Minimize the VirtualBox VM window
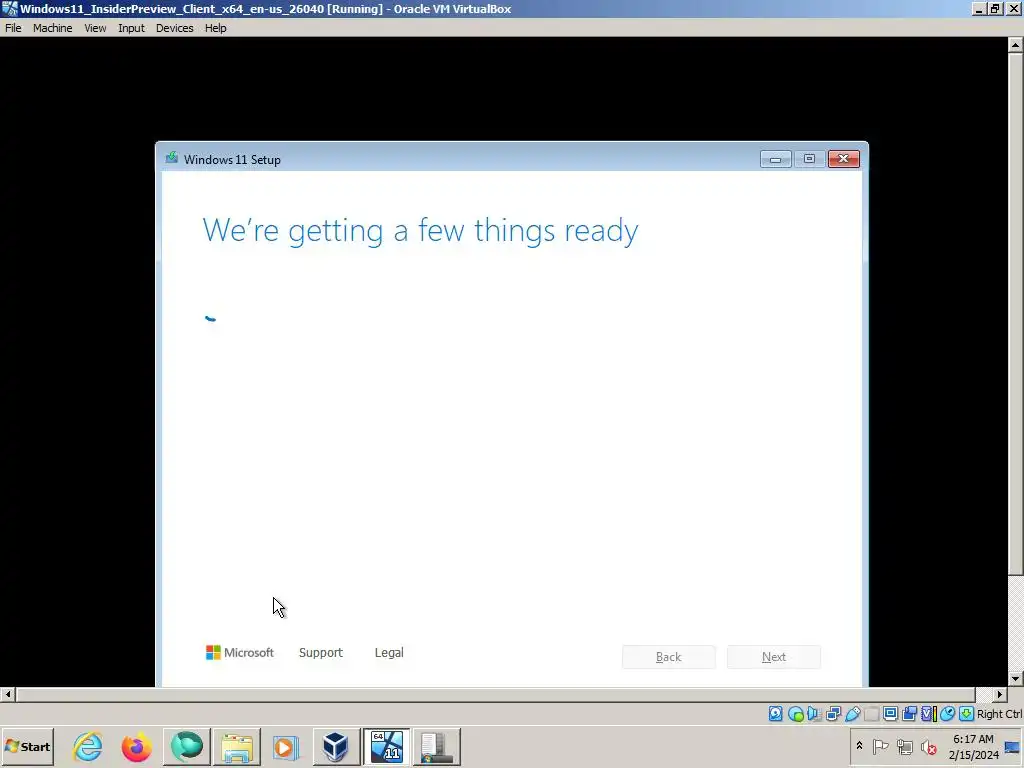This screenshot has width=1024, height=768. (x=979, y=8)
